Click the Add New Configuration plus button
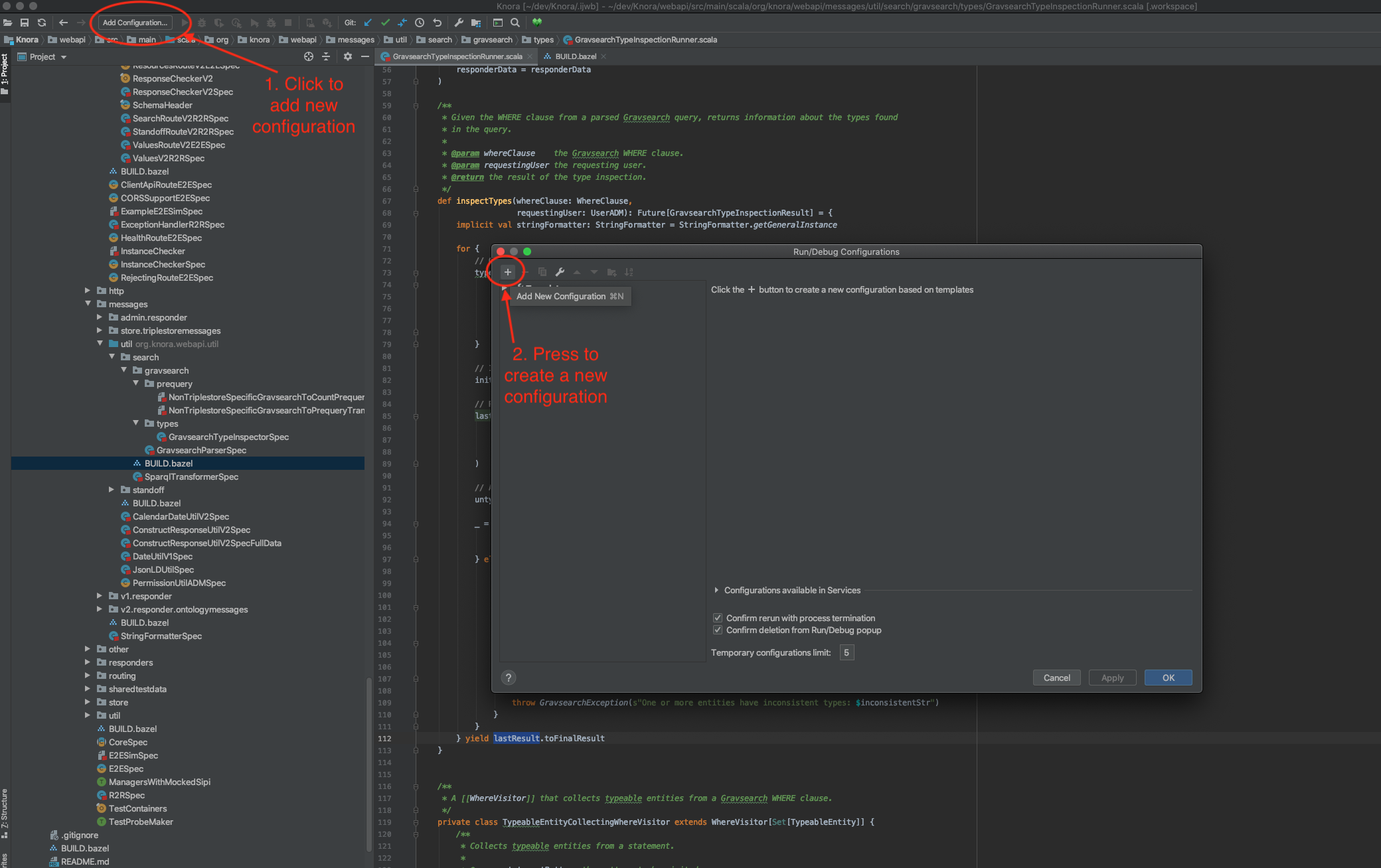 point(506,271)
